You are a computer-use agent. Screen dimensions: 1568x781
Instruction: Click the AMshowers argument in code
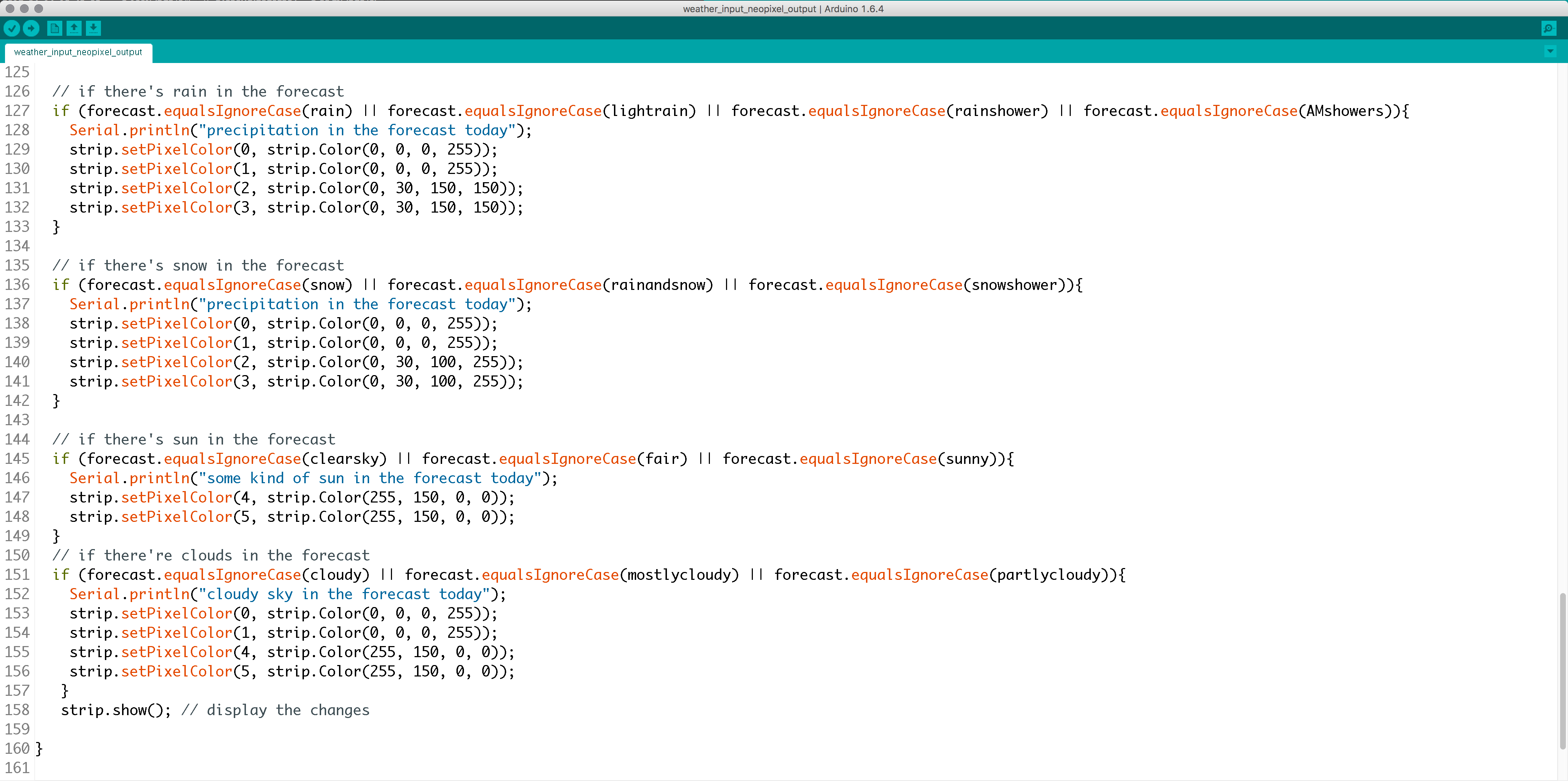coord(1345,111)
